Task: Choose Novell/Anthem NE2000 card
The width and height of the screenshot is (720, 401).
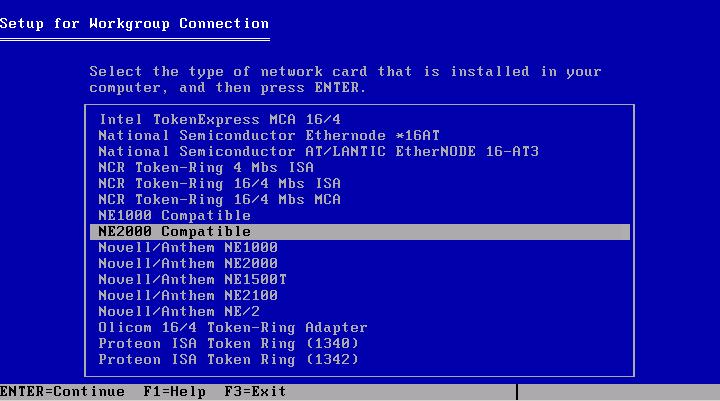Action: [188, 264]
